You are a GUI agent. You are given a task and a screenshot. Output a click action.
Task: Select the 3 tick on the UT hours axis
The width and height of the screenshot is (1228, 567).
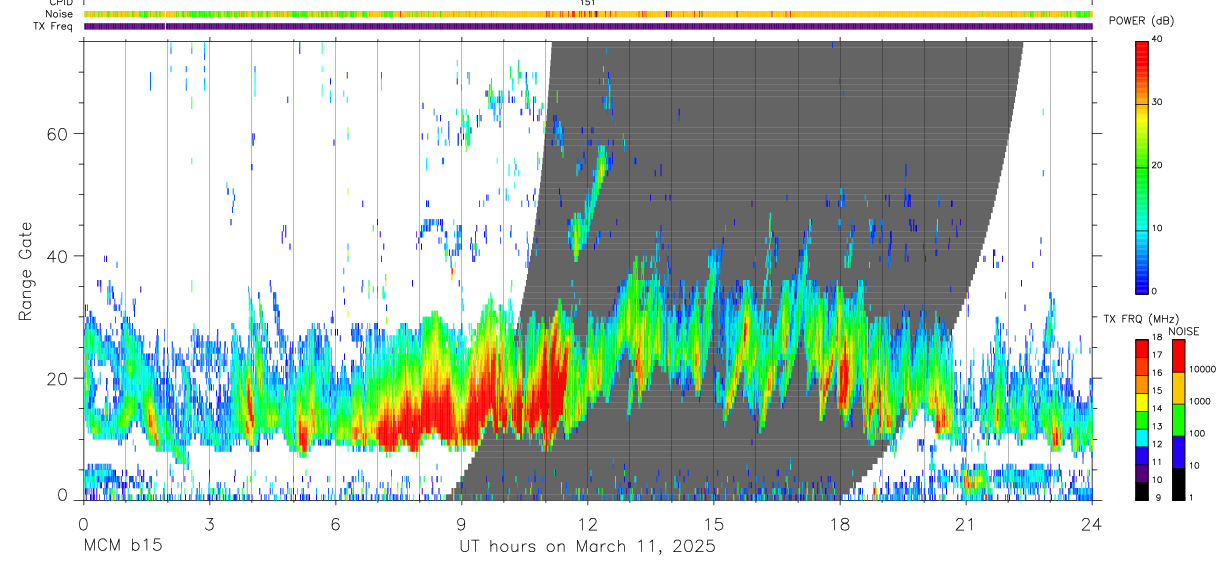point(209,523)
